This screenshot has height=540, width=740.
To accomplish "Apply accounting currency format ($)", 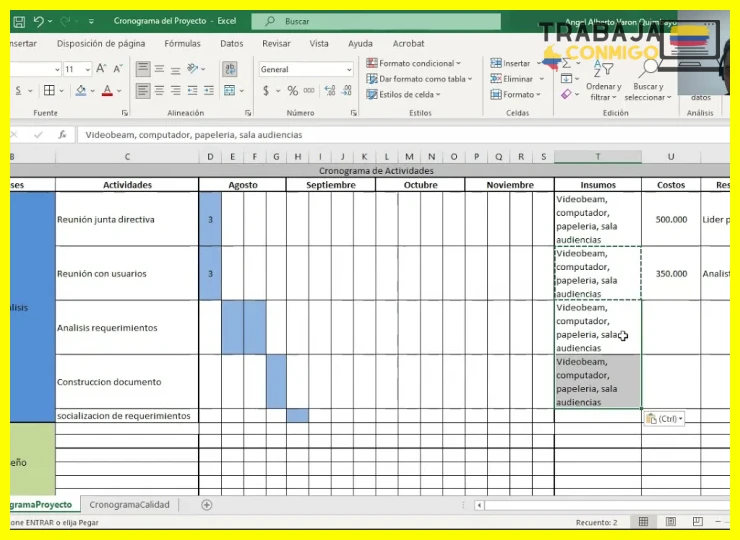I will [266, 91].
